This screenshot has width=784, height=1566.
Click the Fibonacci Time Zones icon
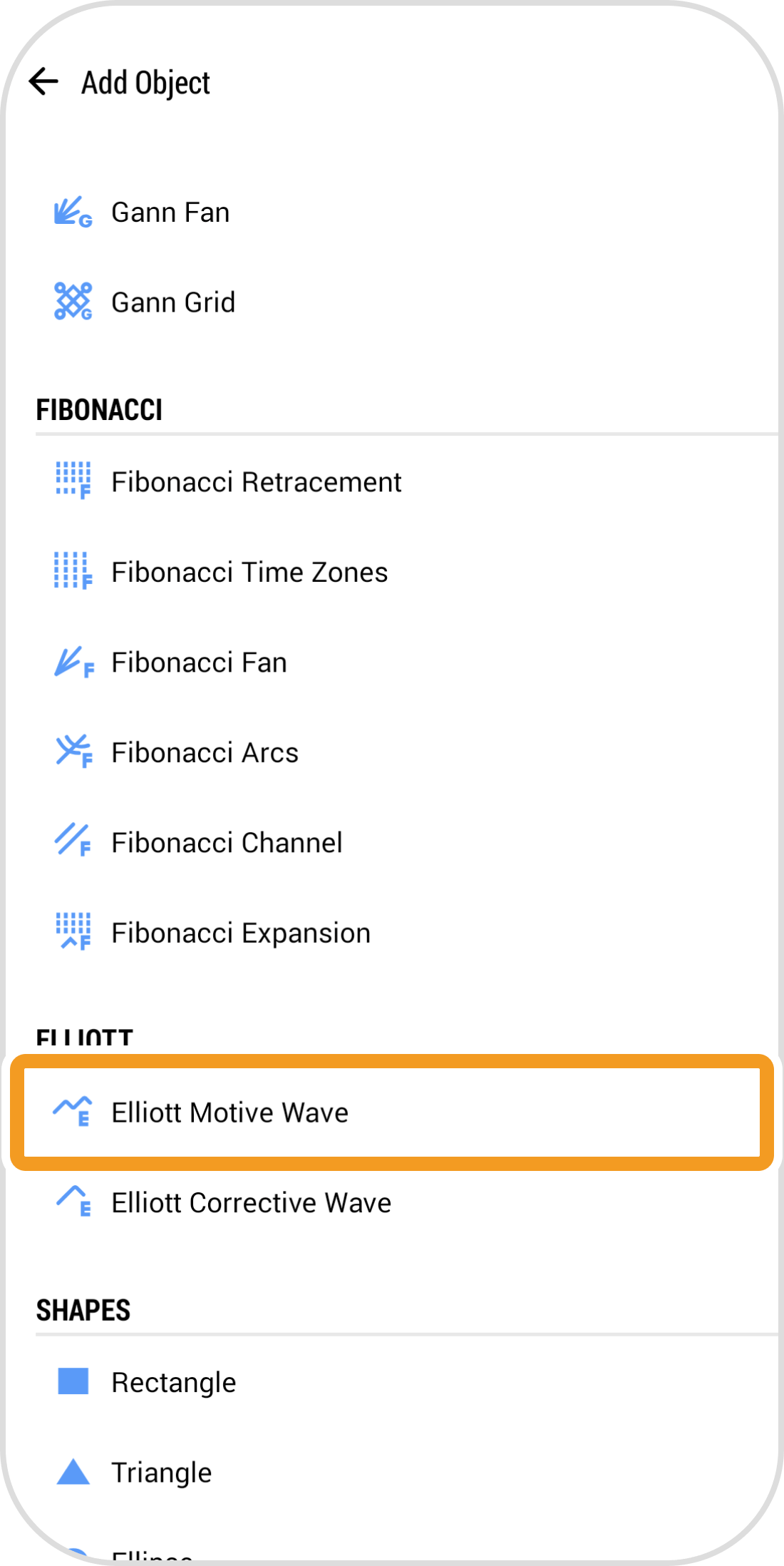pyautogui.click(x=73, y=571)
